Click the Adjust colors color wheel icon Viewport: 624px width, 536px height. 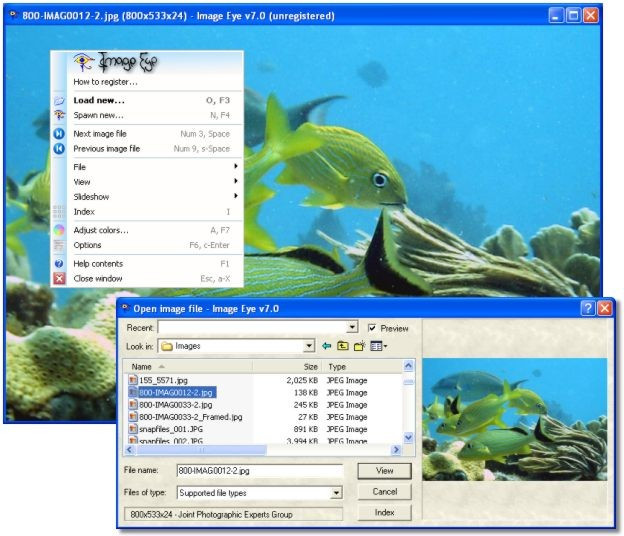pos(59,230)
